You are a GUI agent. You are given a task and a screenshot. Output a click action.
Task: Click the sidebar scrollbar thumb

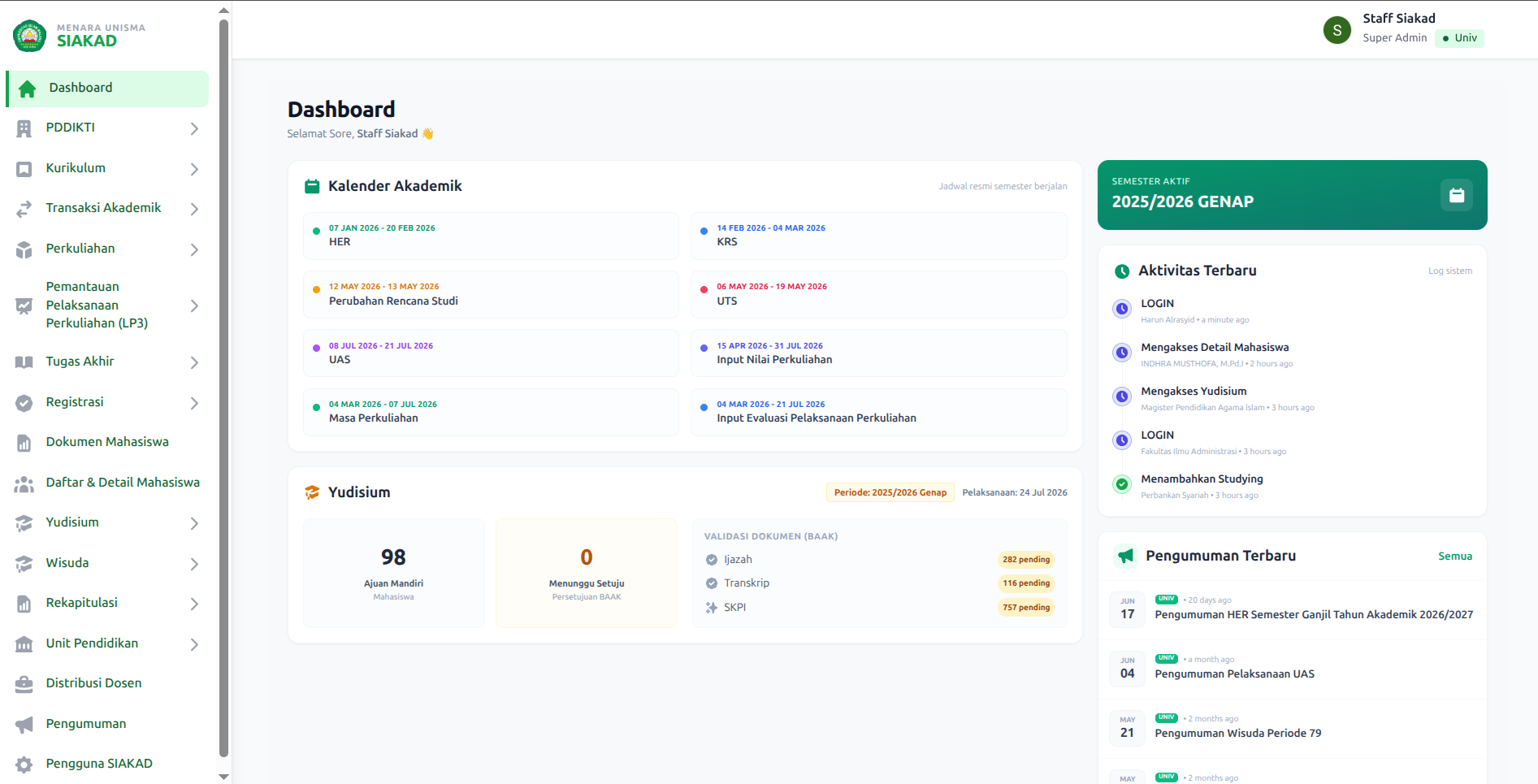pos(223,388)
